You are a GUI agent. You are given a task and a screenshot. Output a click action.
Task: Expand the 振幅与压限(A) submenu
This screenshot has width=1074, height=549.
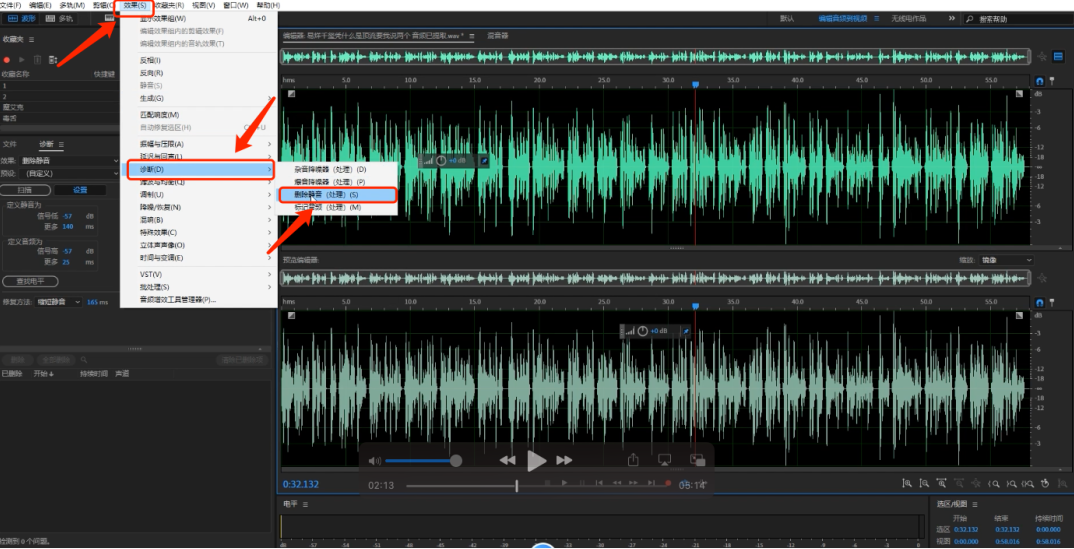(199, 144)
